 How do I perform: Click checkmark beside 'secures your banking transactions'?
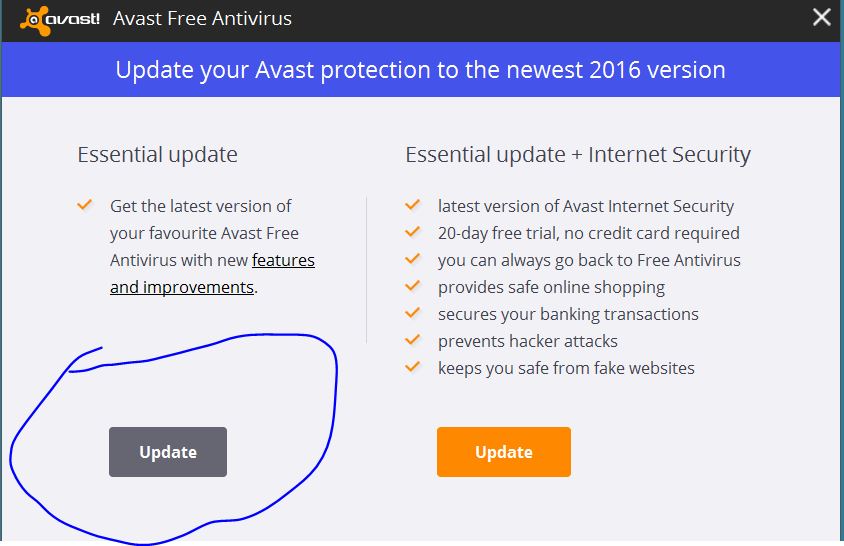coord(412,313)
